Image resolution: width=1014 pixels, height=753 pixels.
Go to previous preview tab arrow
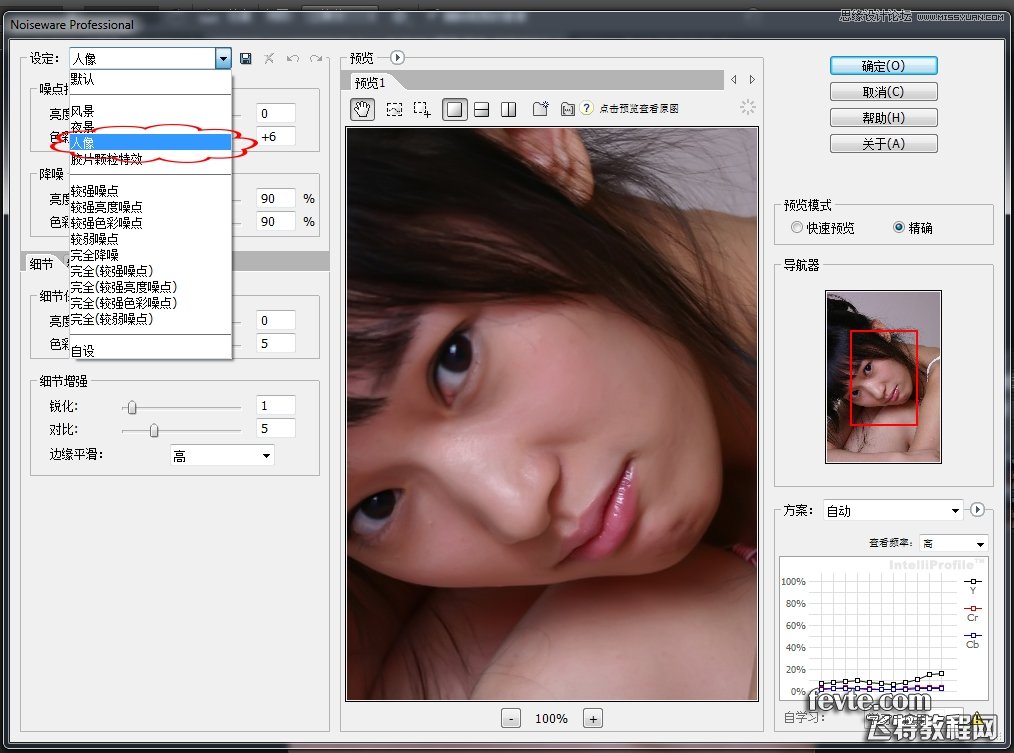(733, 80)
